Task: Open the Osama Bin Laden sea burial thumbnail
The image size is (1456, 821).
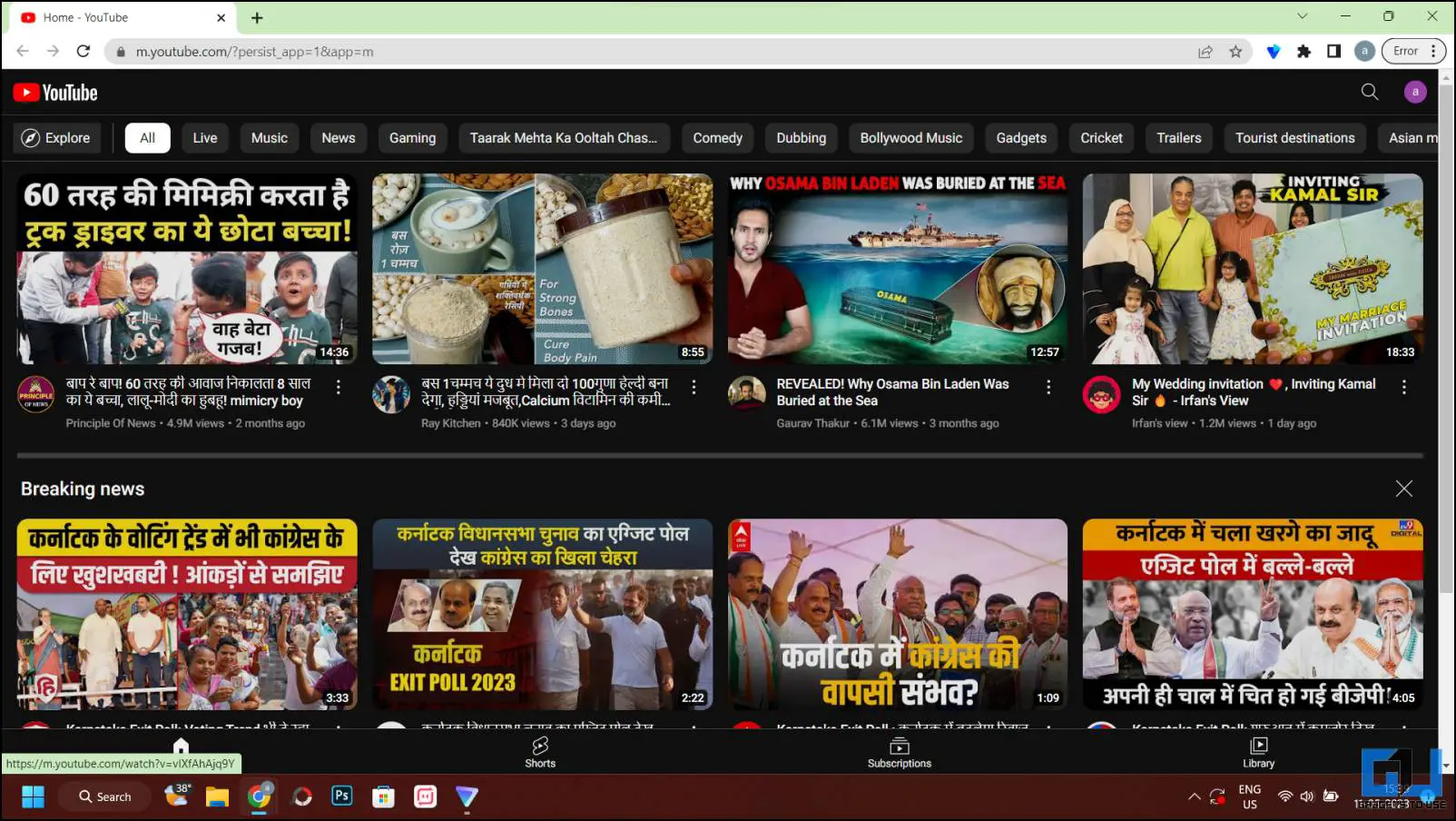Action: click(898, 269)
